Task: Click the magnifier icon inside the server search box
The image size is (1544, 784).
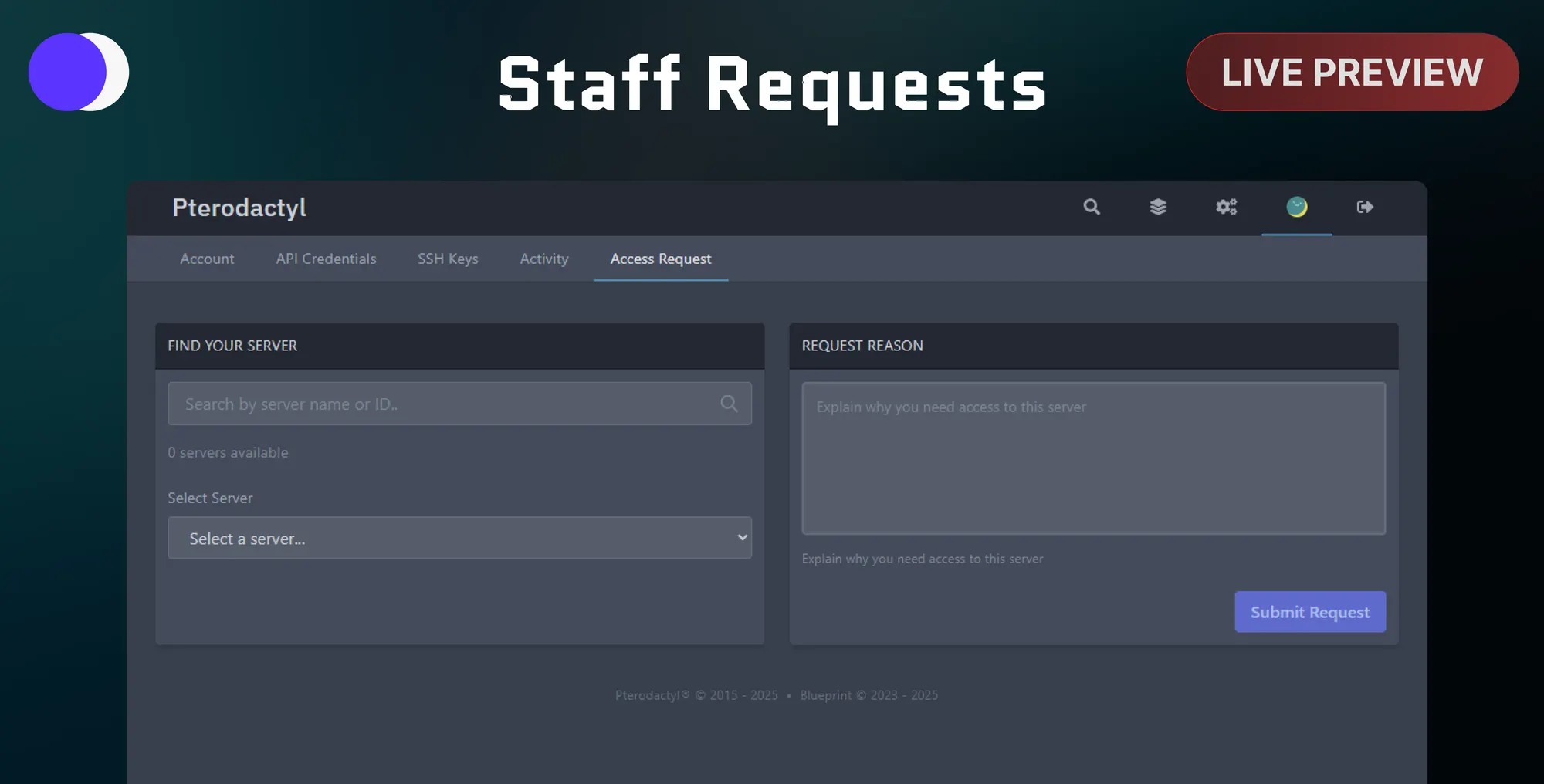Action: [x=728, y=404]
